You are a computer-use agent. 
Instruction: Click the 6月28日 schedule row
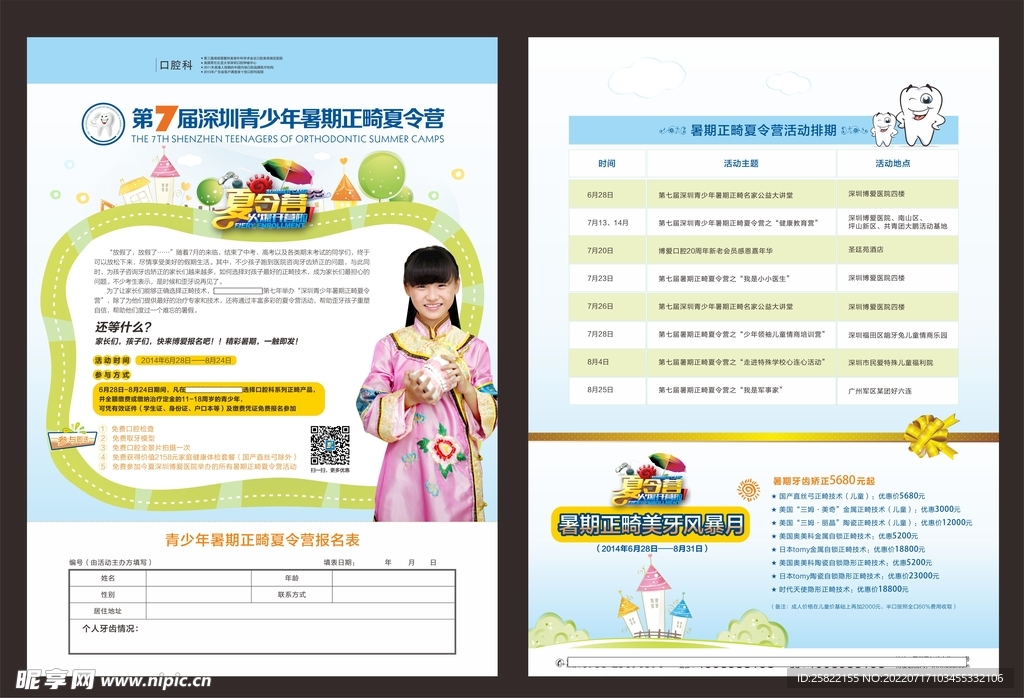click(x=763, y=195)
